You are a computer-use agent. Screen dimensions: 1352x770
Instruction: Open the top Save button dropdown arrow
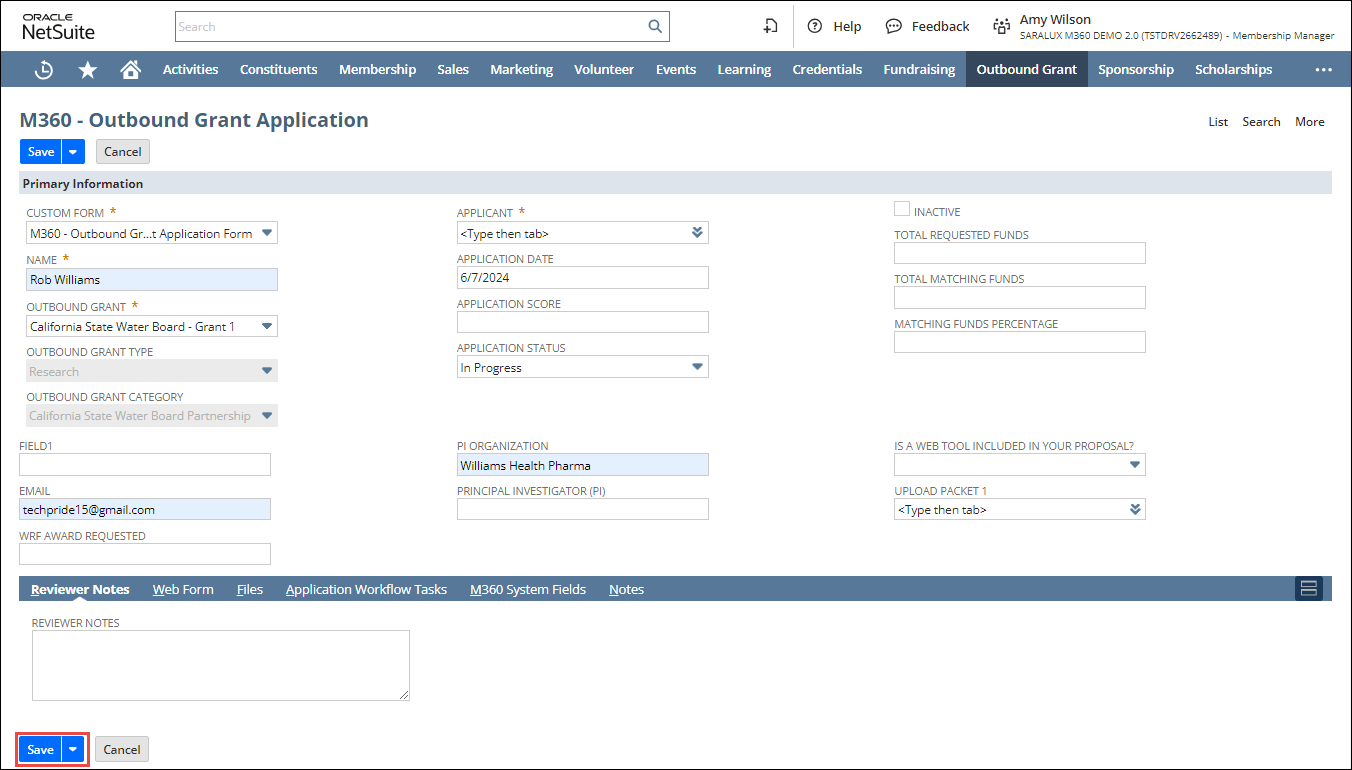[73, 152]
